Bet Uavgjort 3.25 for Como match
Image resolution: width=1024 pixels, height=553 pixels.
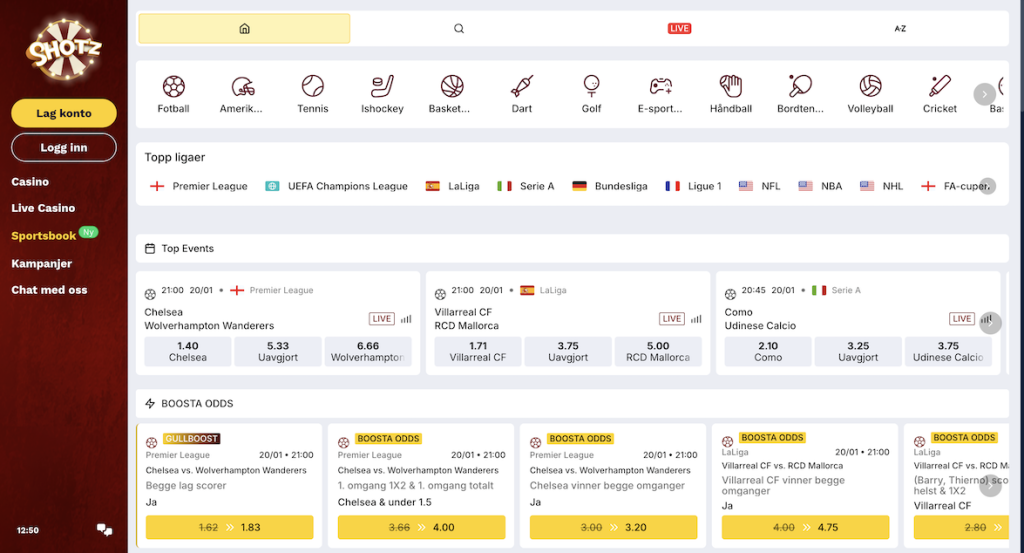pos(858,351)
